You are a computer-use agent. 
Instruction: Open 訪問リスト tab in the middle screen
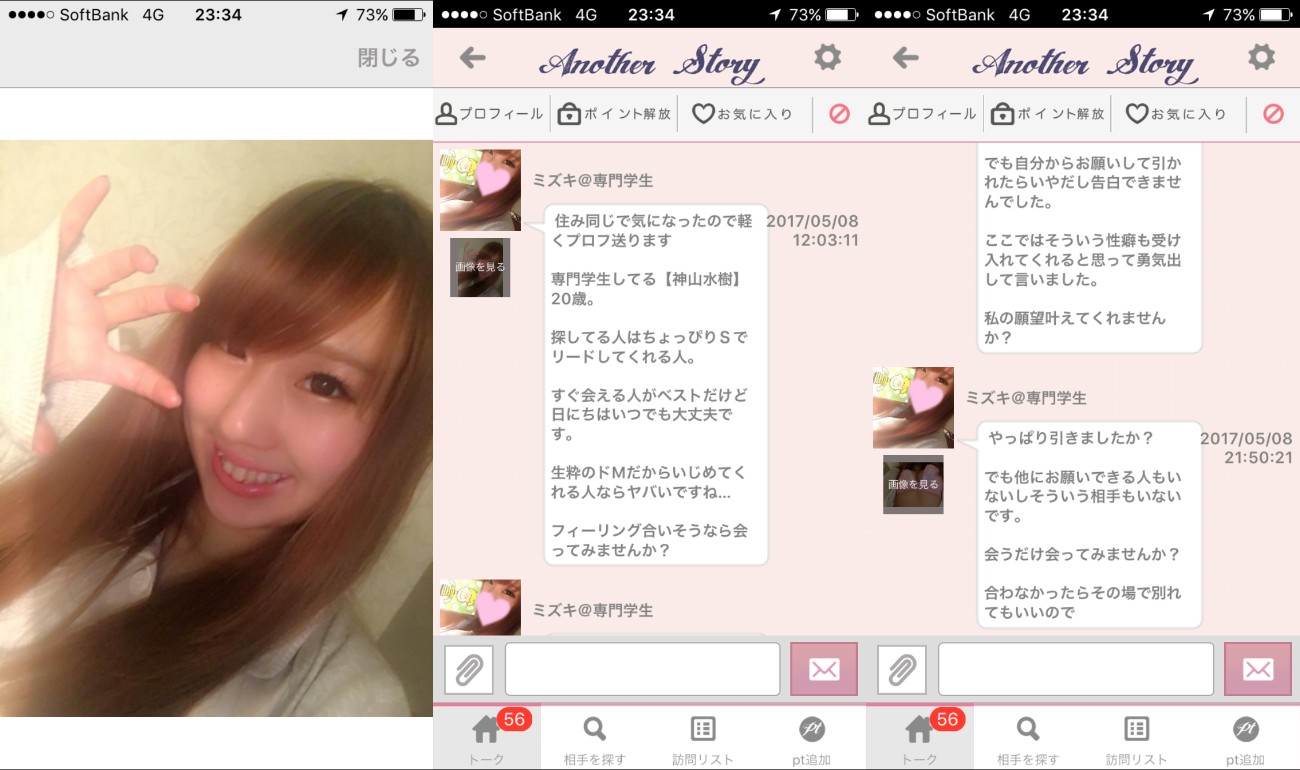click(703, 738)
